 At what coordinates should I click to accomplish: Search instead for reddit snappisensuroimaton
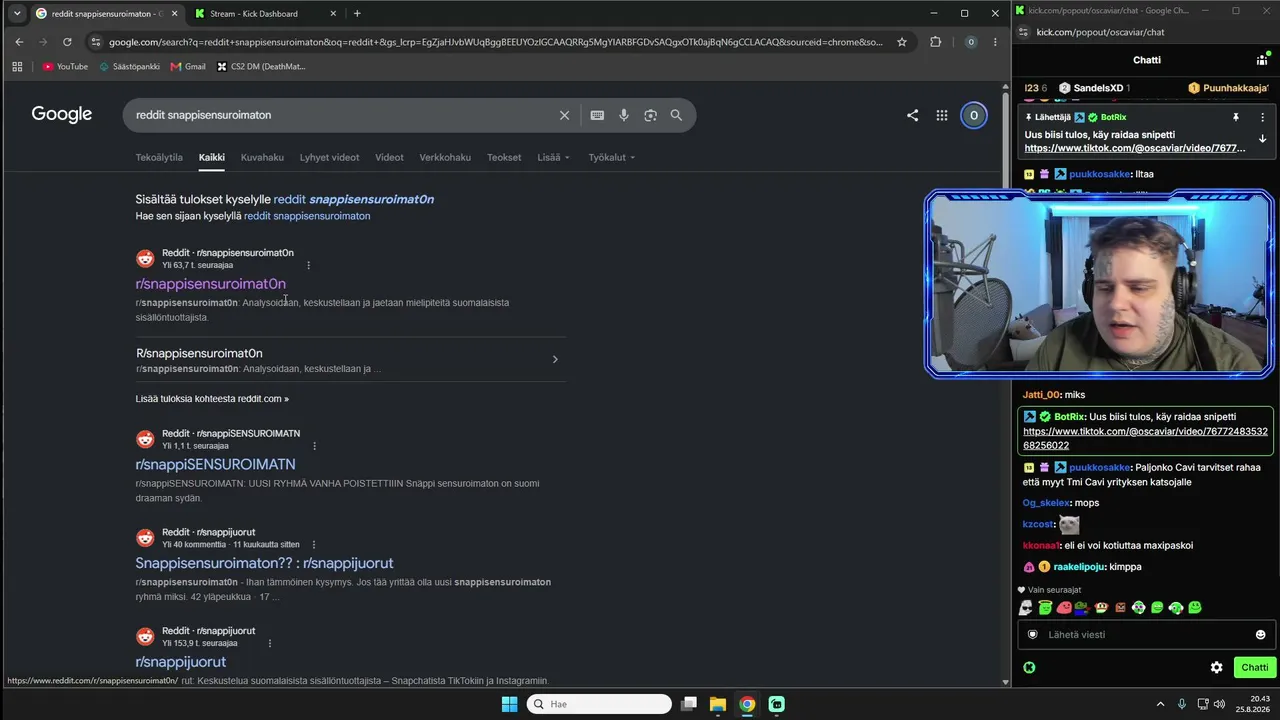[307, 216]
